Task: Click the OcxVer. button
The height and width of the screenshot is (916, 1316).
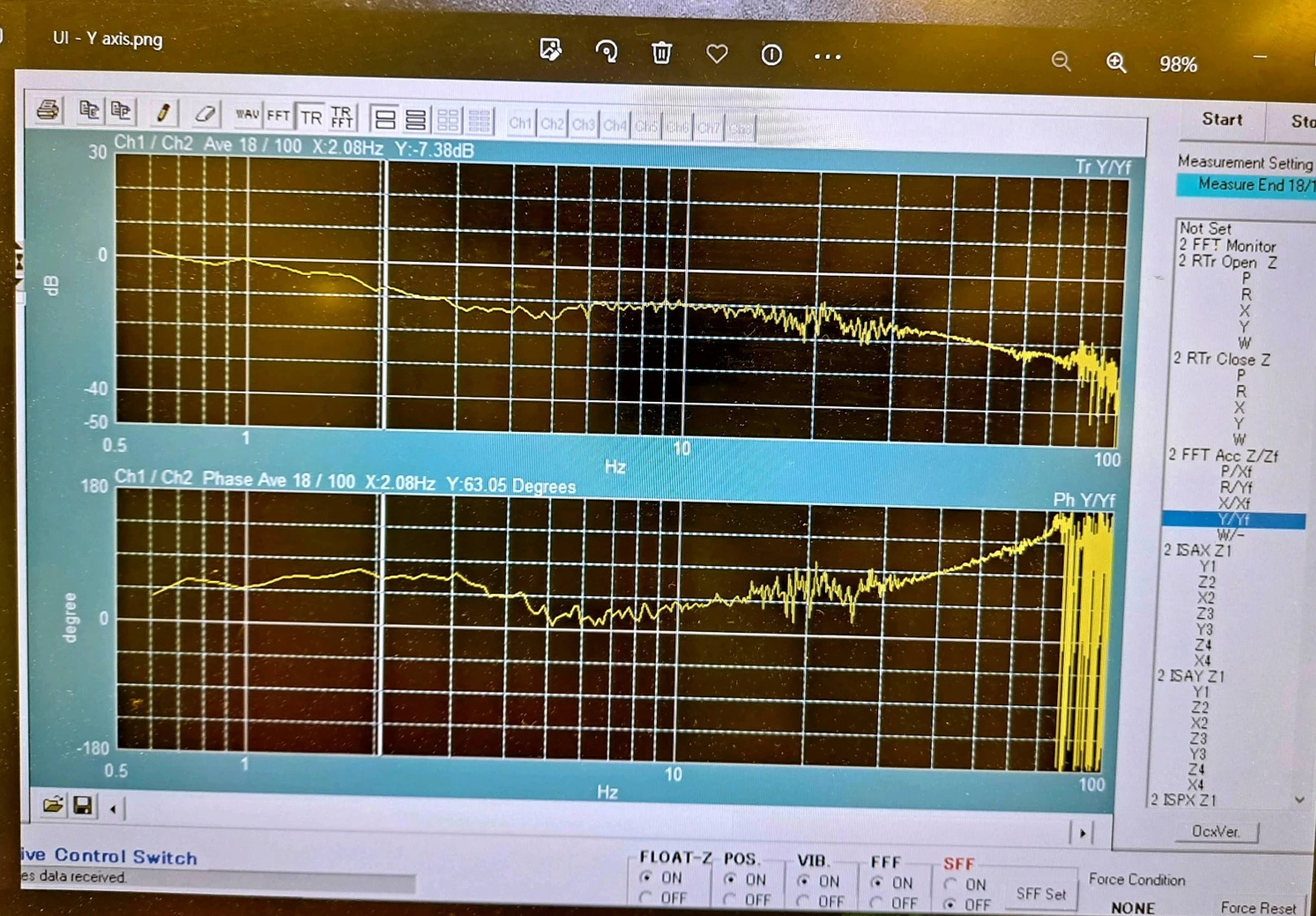Action: coord(1215,831)
